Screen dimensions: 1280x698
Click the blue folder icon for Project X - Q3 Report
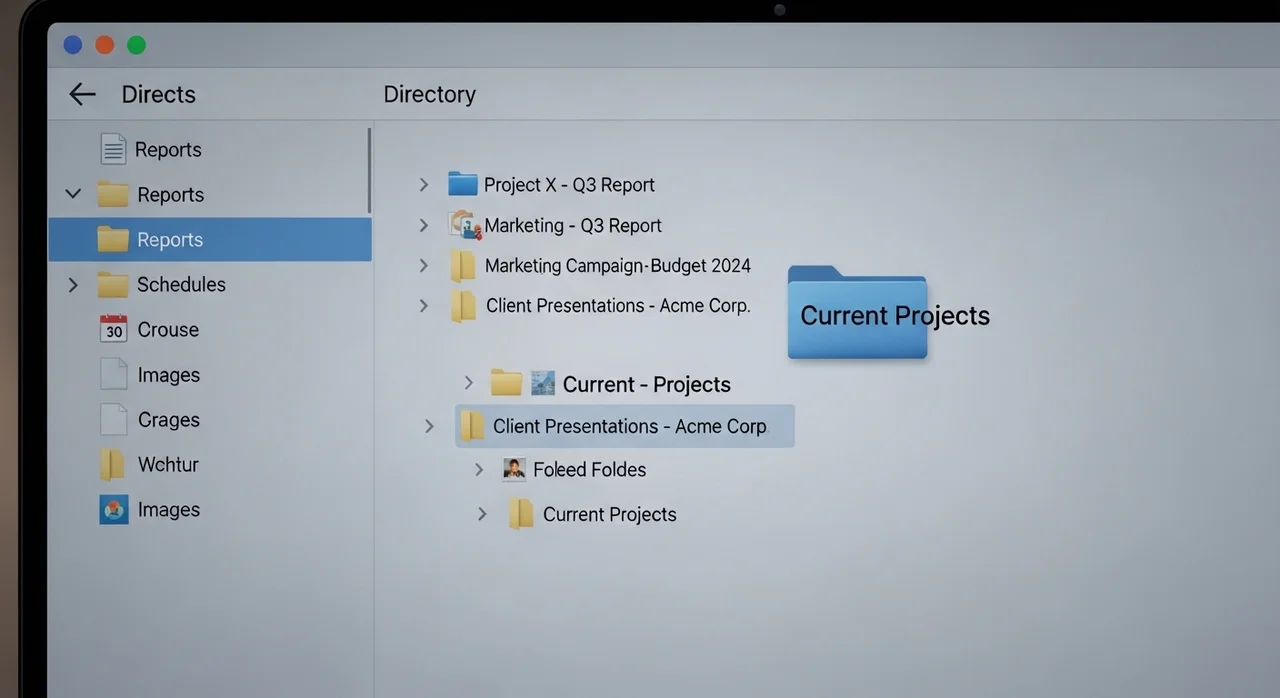click(462, 184)
